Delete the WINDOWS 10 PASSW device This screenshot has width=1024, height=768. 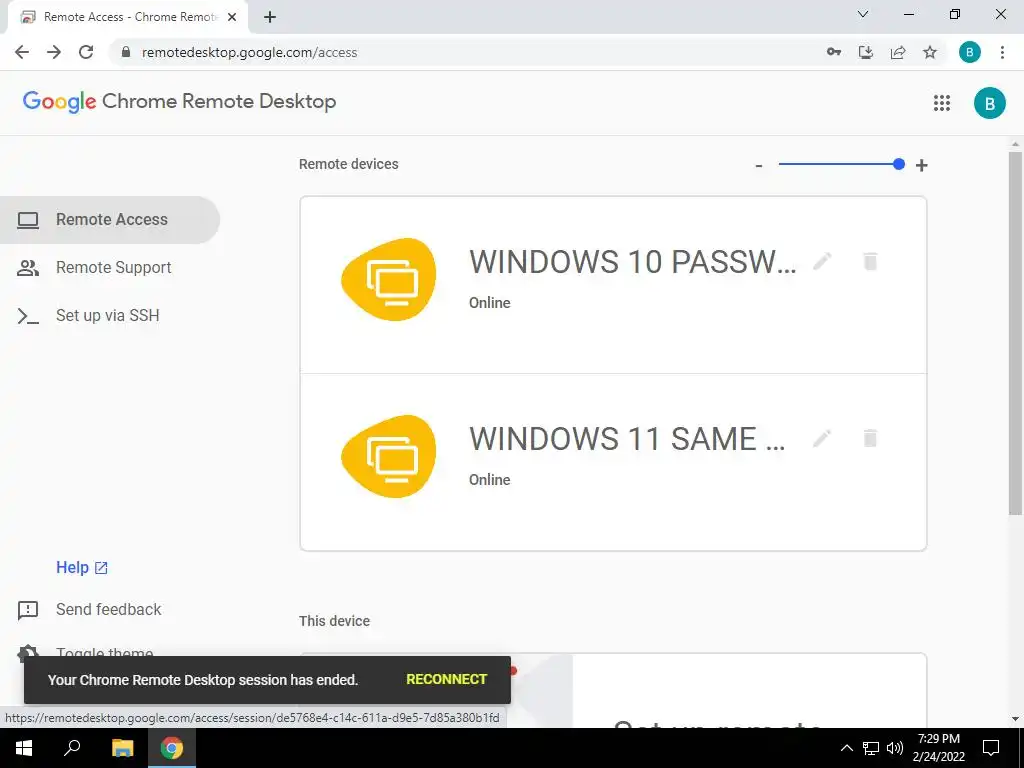click(870, 262)
